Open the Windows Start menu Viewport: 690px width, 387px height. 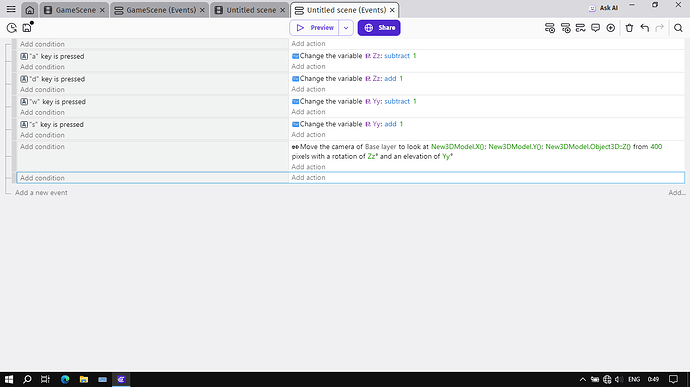[9, 380]
